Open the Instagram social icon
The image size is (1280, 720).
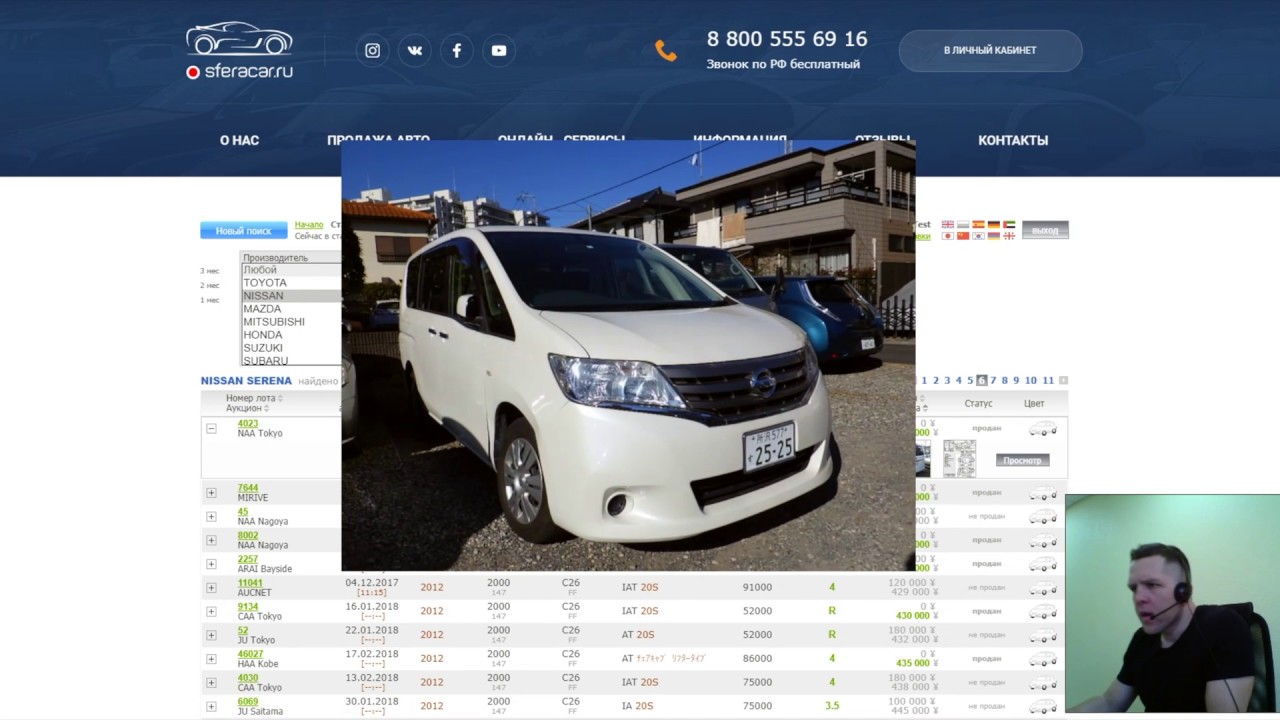coord(372,50)
